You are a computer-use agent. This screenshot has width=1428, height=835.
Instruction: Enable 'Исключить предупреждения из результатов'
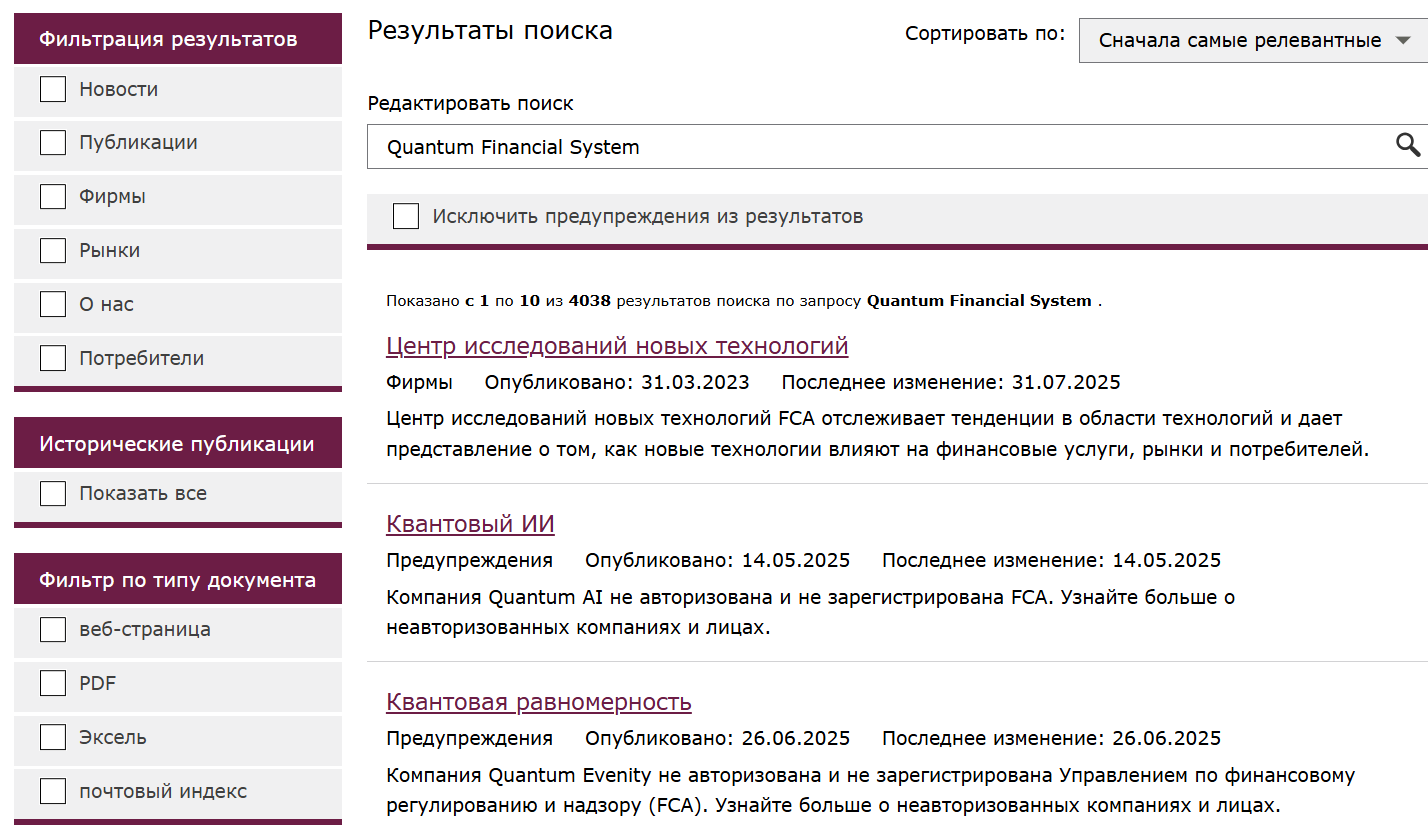click(406, 215)
